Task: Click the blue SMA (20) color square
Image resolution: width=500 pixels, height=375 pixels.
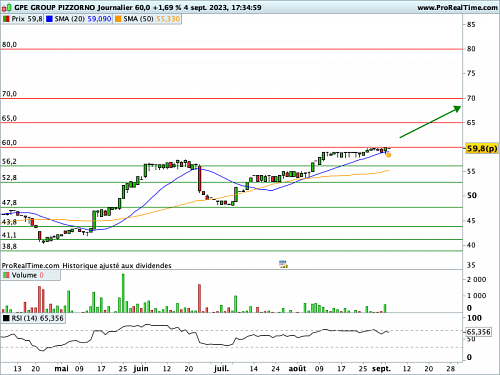Action: (x=49, y=19)
